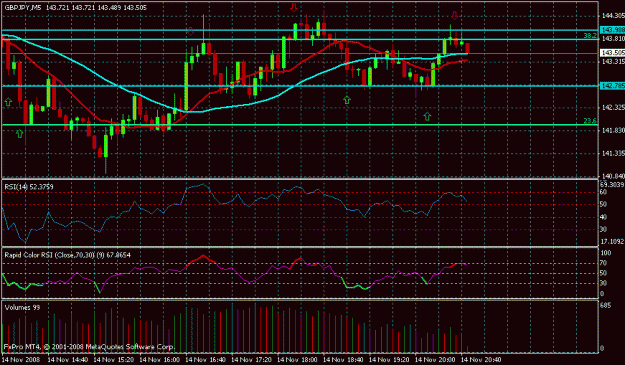Select the 14 Nov 18:40 time label
The width and height of the screenshot is (625, 365).
(x=343, y=360)
